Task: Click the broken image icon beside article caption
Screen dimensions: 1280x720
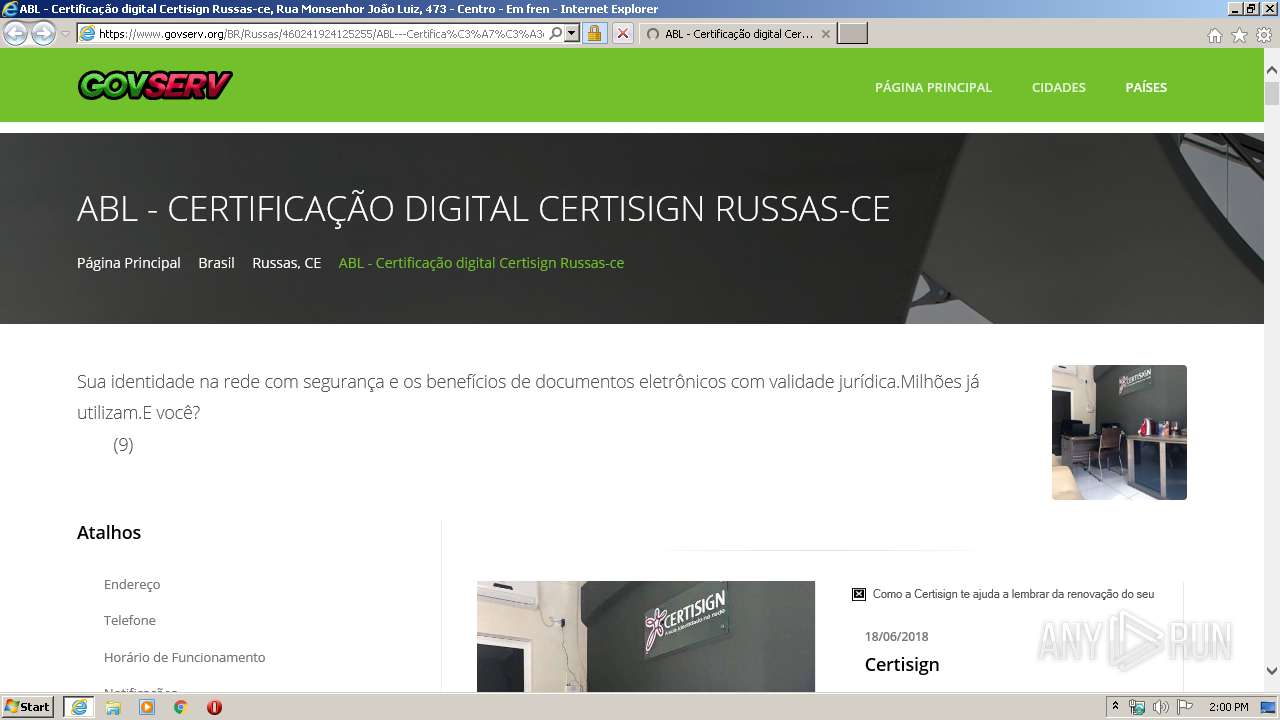Action: tap(859, 594)
